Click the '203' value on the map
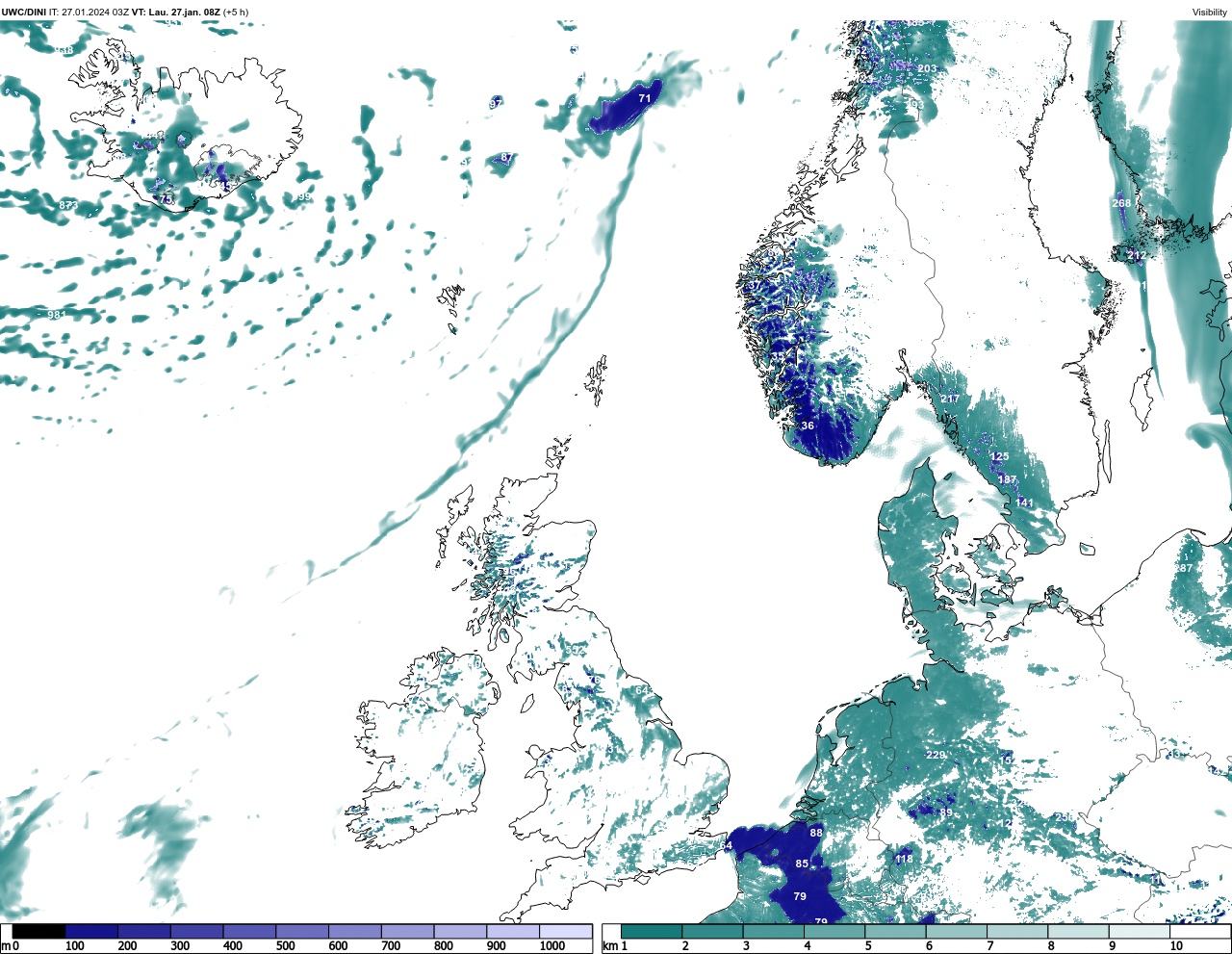This screenshot has height=954, width=1232. 927,68
